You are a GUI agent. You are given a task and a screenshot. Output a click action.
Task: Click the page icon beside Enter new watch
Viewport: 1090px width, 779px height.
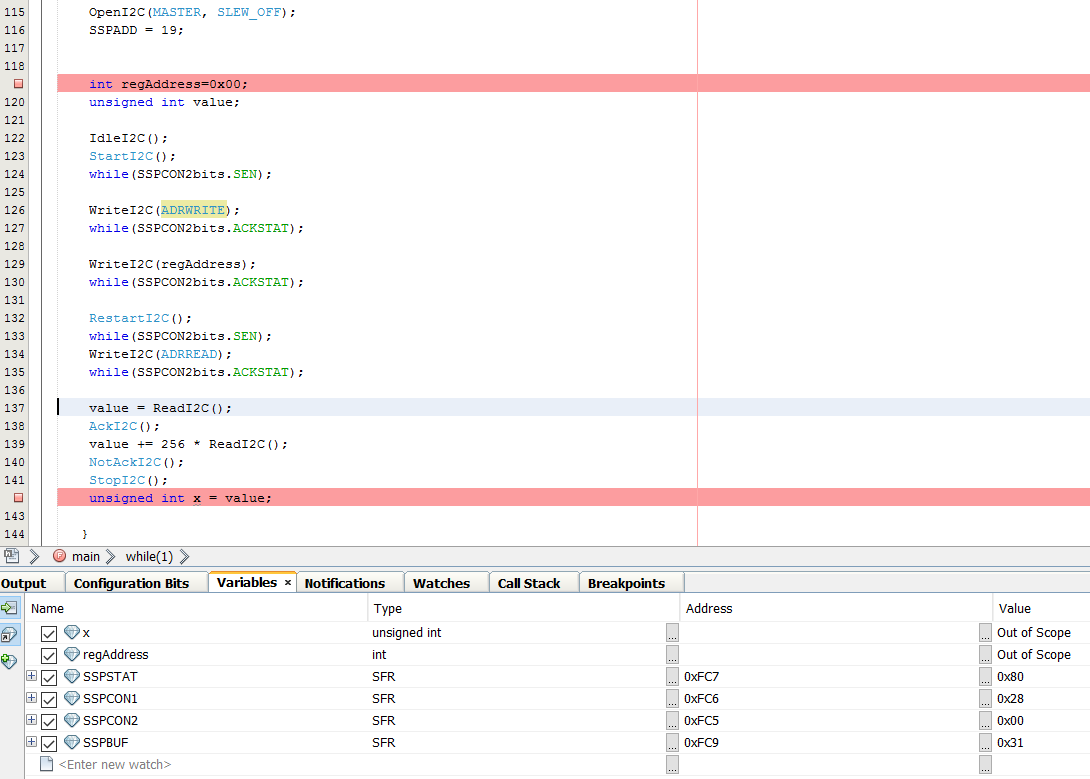[x=47, y=764]
